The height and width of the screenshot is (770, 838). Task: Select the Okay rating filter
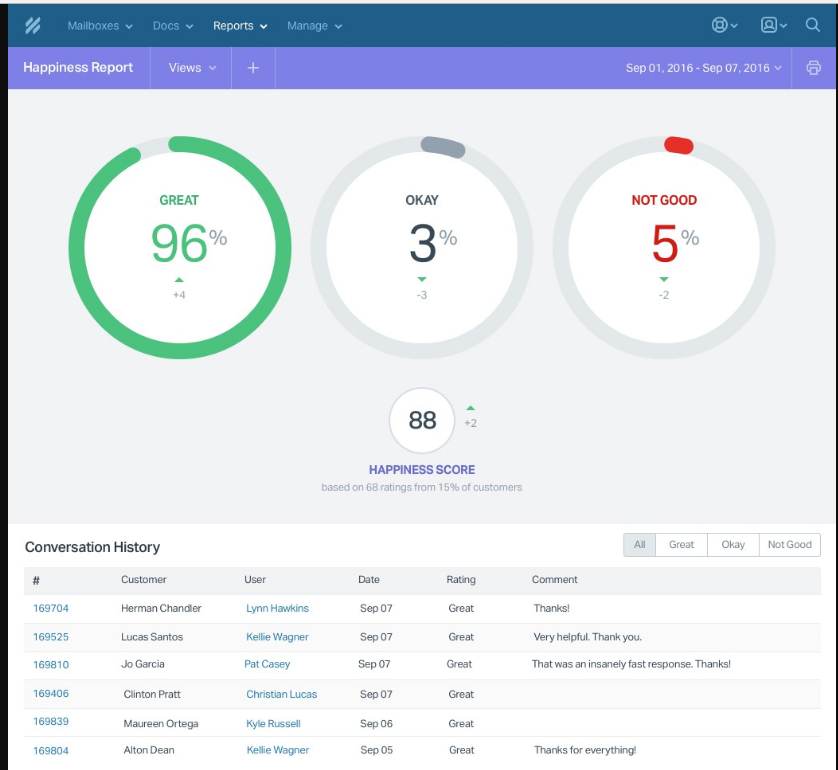733,545
